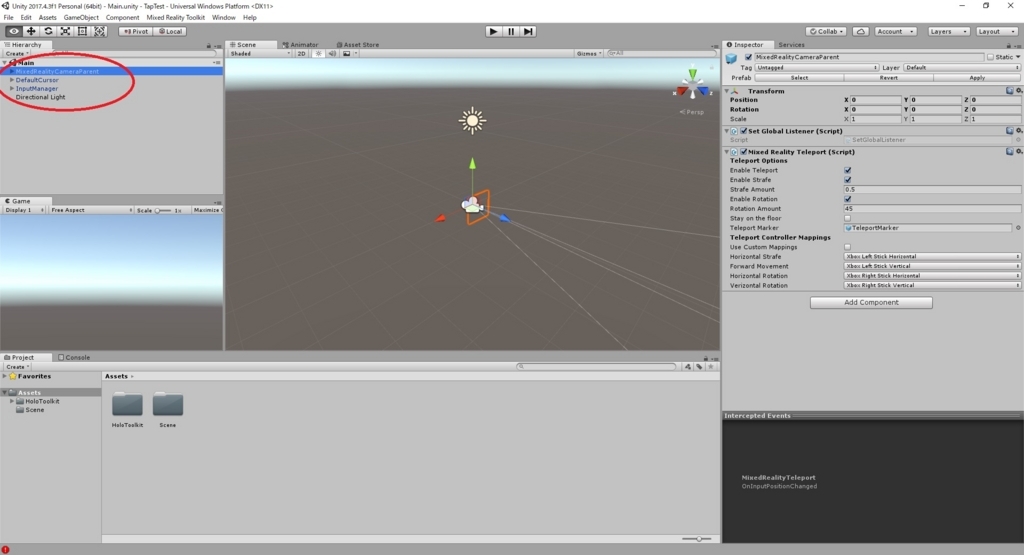Viewport: 1024px width, 555px height.
Task: Select the Scale tool in toolbar
Action: click(x=65, y=31)
